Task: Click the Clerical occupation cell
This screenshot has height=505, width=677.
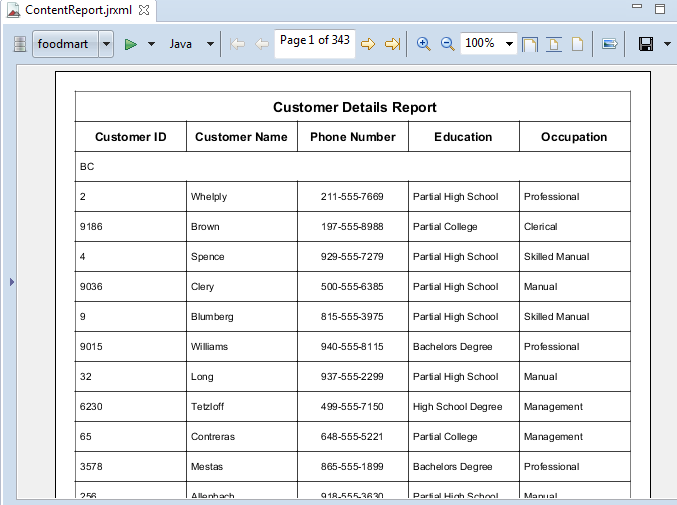Action: [x=541, y=227]
